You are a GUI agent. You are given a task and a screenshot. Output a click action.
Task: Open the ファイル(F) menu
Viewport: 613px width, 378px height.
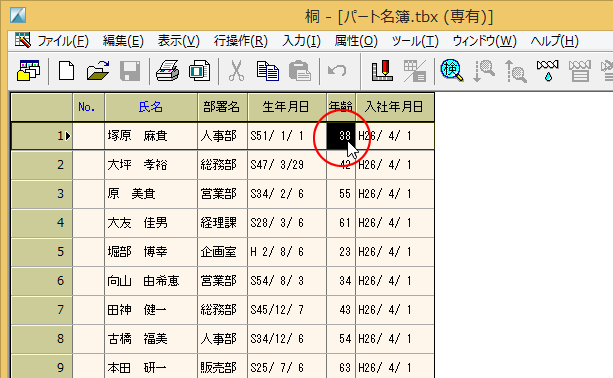pyautogui.click(x=63, y=41)
